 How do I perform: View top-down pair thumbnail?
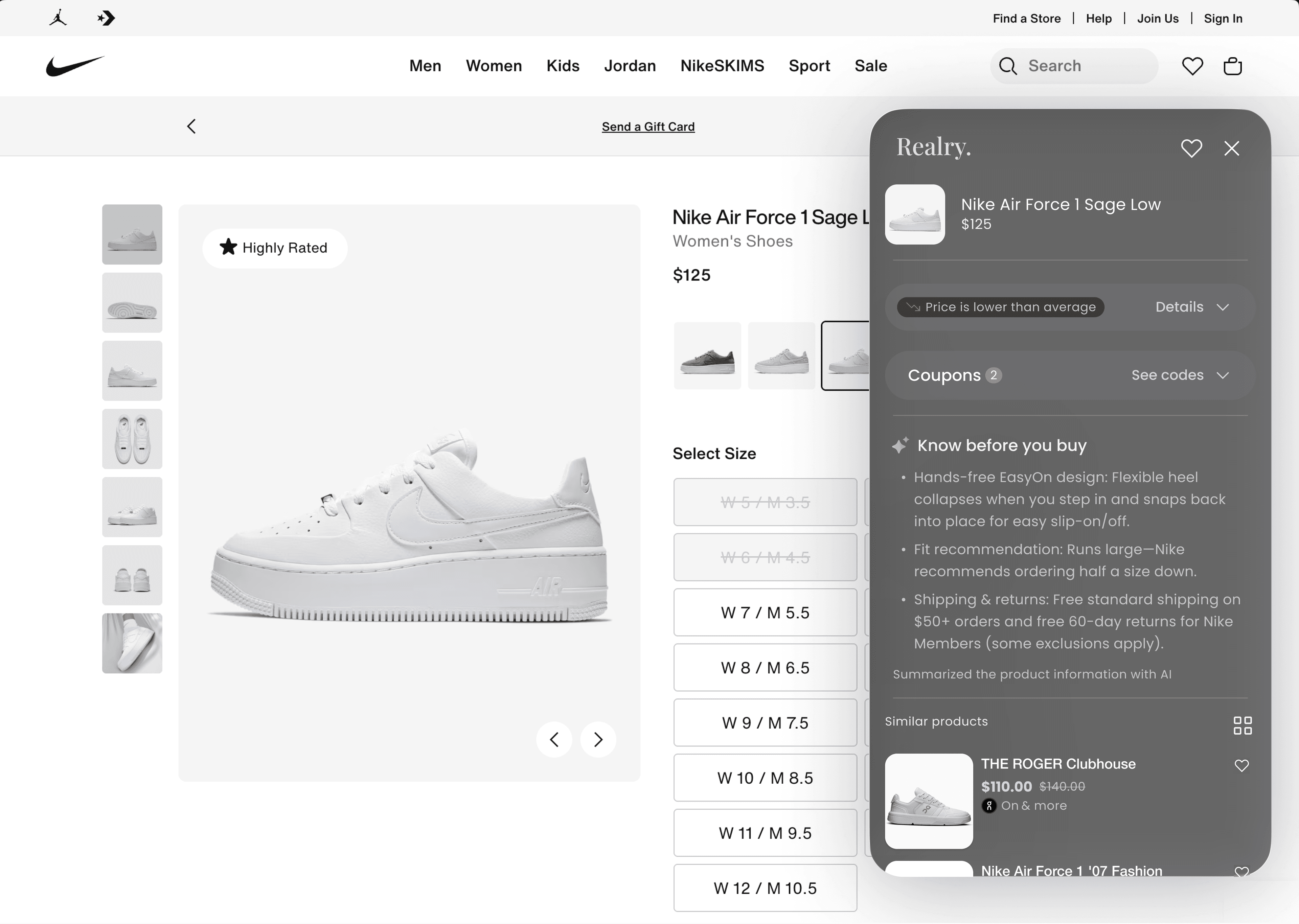[132, 439]
